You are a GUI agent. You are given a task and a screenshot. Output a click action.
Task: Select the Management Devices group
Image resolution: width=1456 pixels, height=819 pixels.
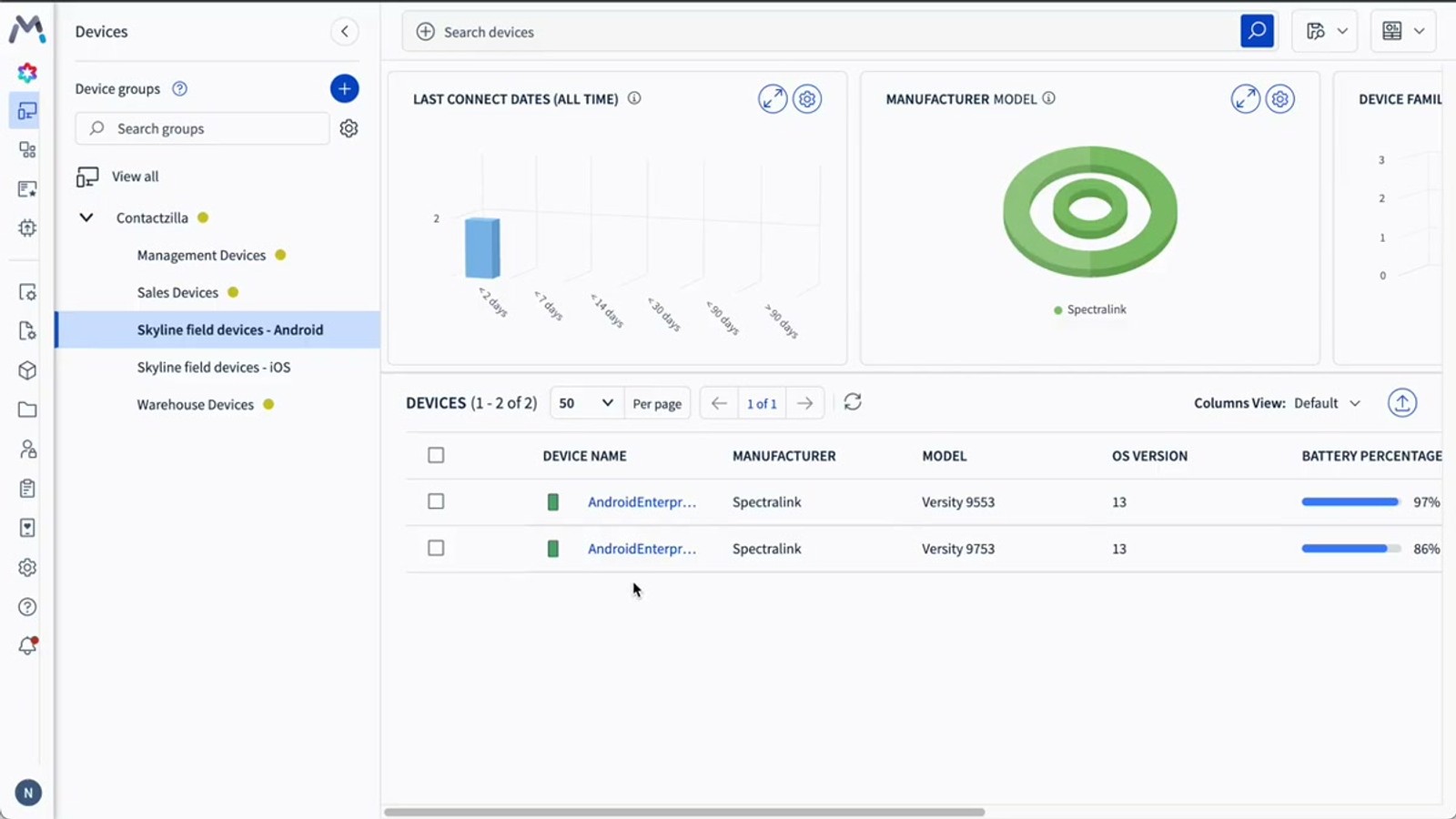pos(201,256)
